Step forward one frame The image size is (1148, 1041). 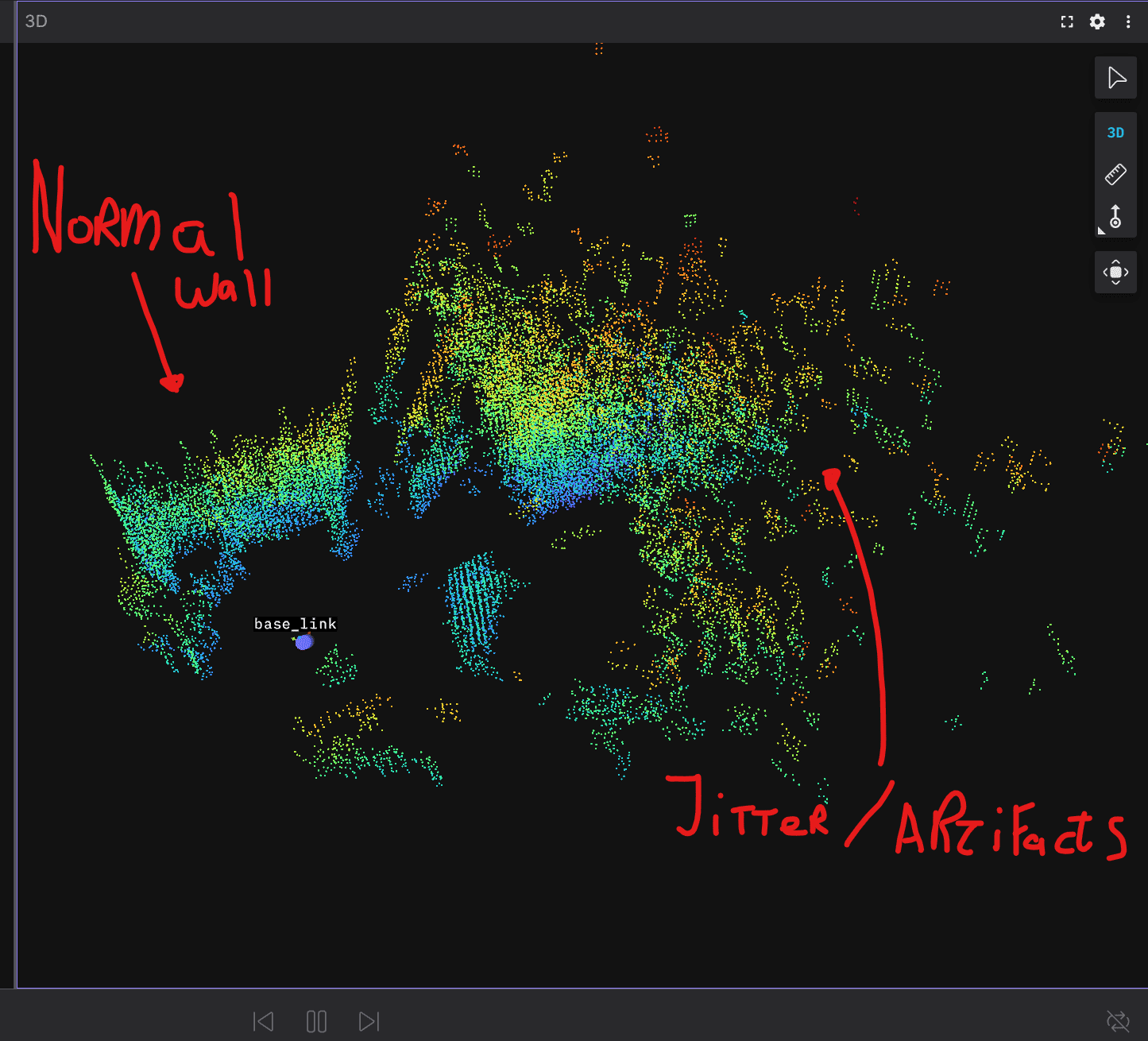(x=368, y=1021)
